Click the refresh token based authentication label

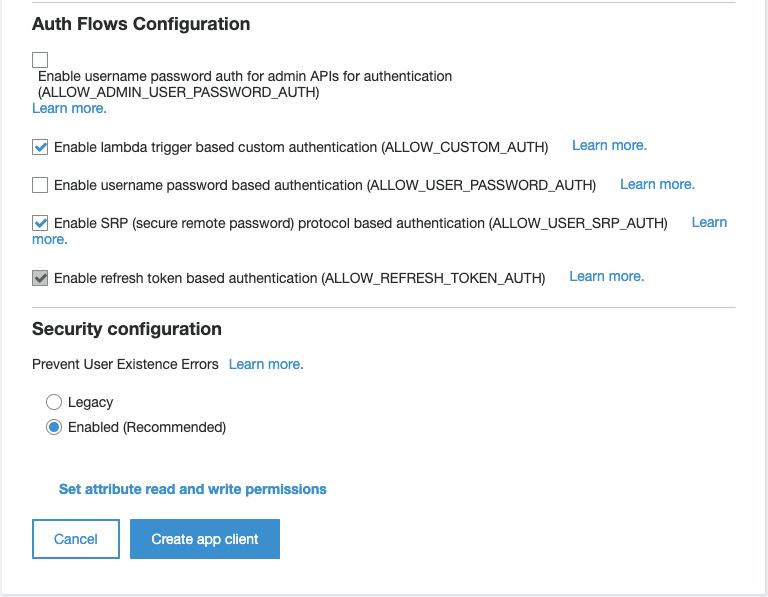click(299, 278)
